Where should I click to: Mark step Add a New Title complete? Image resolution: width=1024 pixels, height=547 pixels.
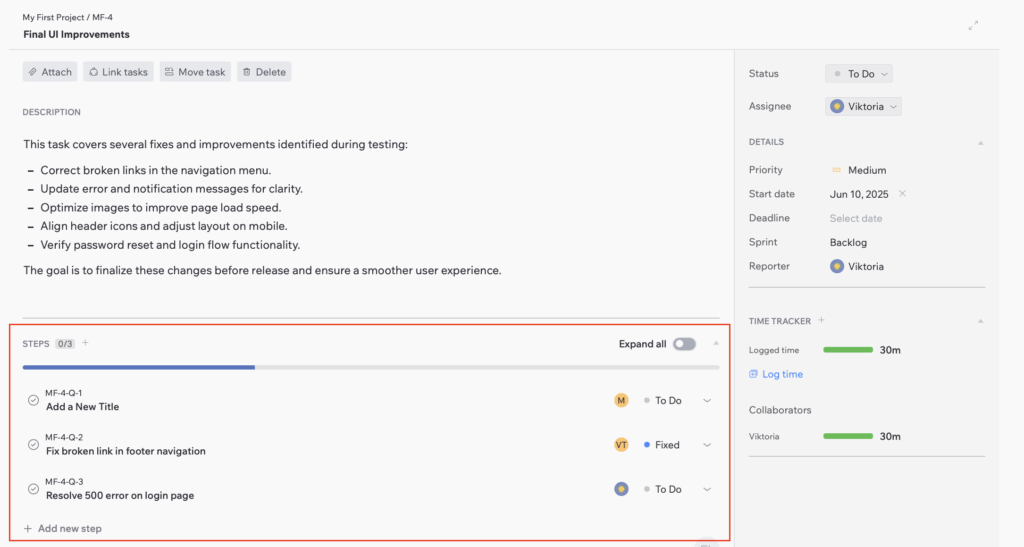click(x=33, y=401)
